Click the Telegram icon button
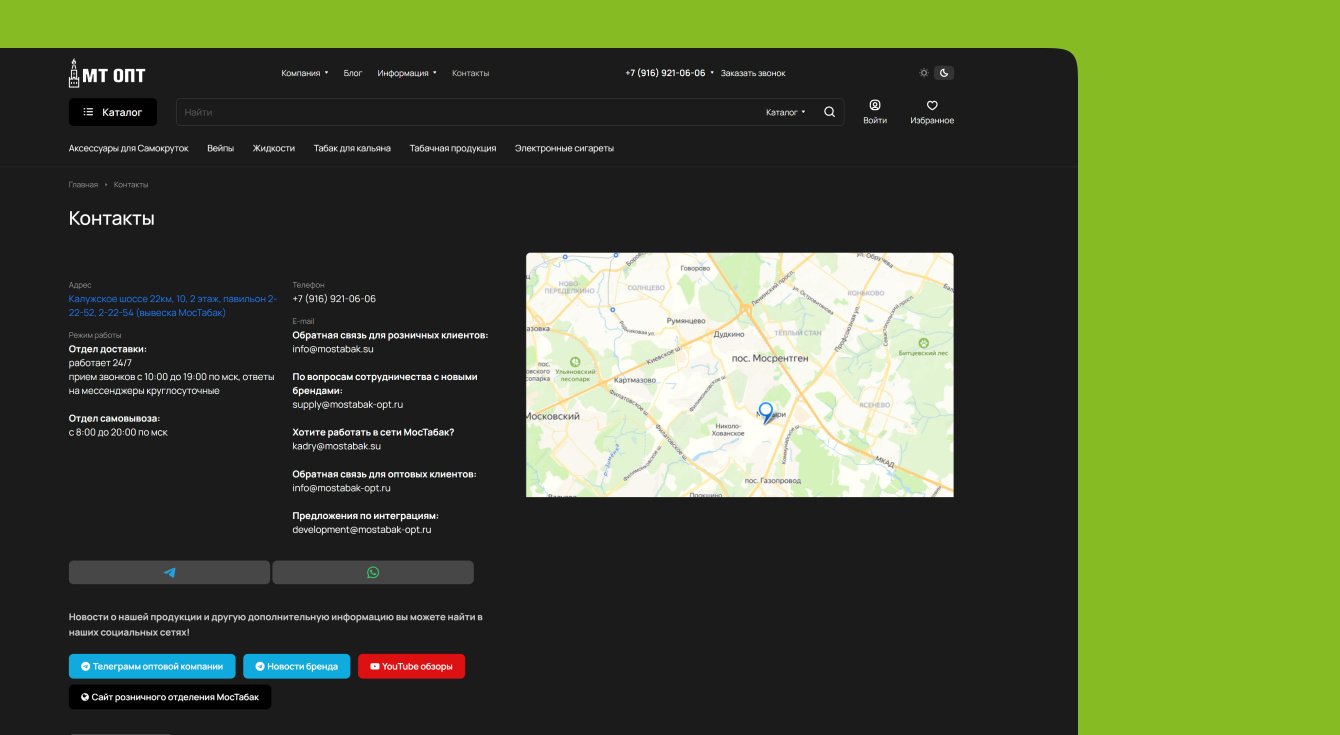The height and width of the screenshot is (735, 1340). pyautogui.click(x=169, y=573)
